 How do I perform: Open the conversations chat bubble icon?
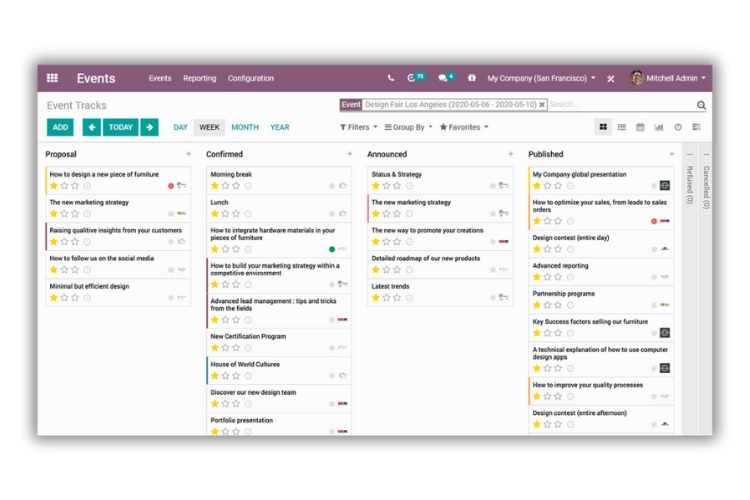pyautogui.click(x=446, y=77)
